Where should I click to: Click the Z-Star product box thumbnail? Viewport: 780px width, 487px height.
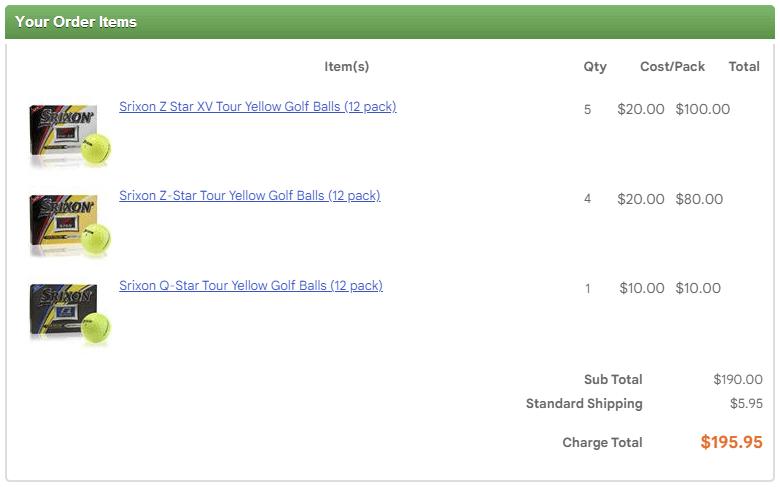click(68, 224)
